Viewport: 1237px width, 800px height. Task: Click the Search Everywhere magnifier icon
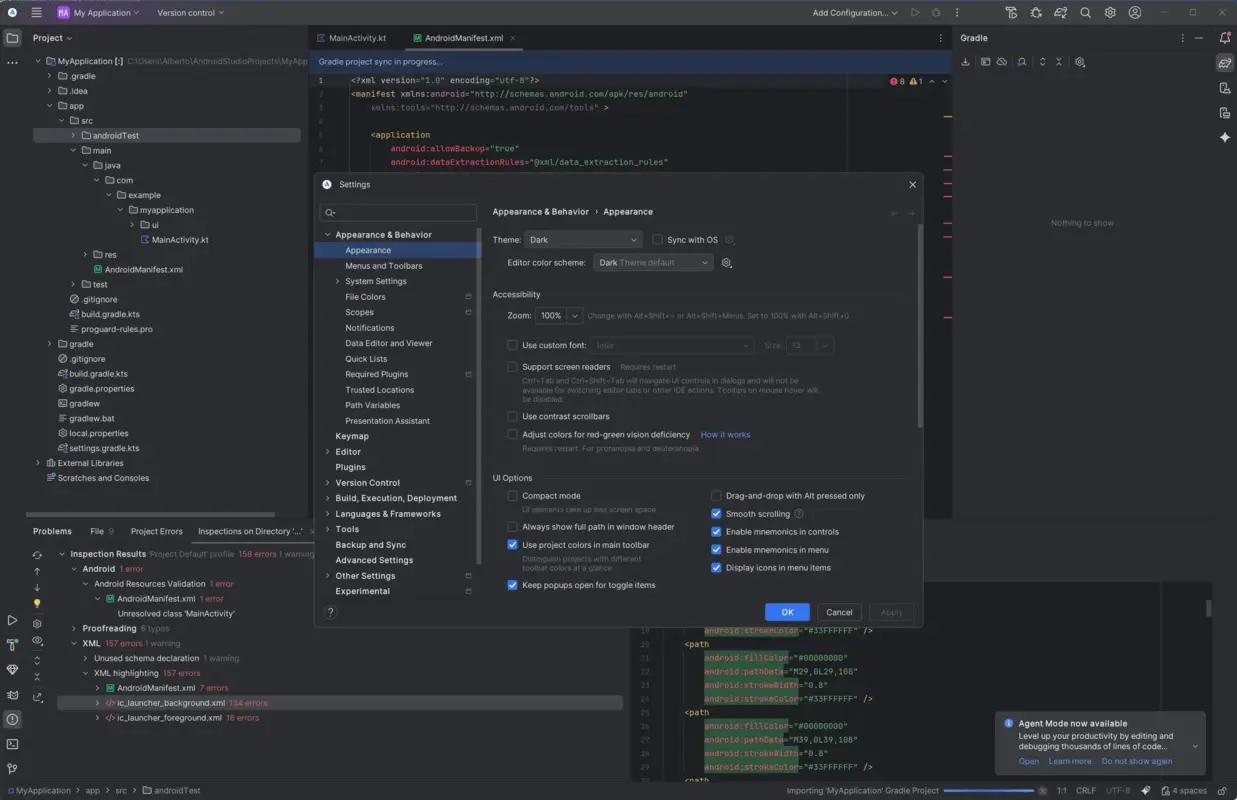(x=1085, y=12)
